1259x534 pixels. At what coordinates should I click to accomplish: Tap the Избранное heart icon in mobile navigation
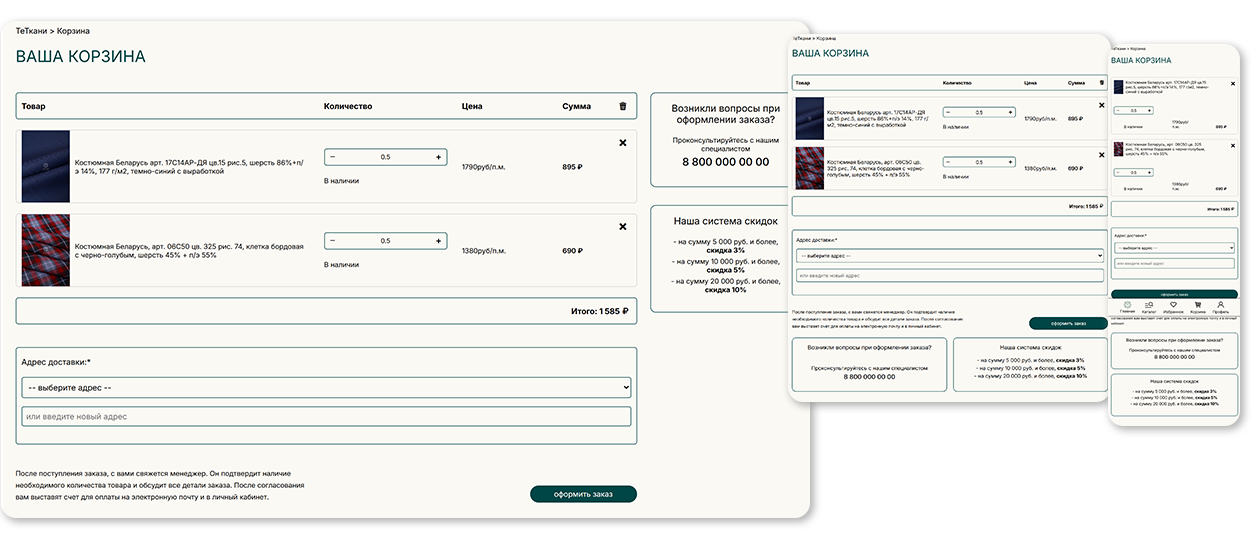[1174, 306]
